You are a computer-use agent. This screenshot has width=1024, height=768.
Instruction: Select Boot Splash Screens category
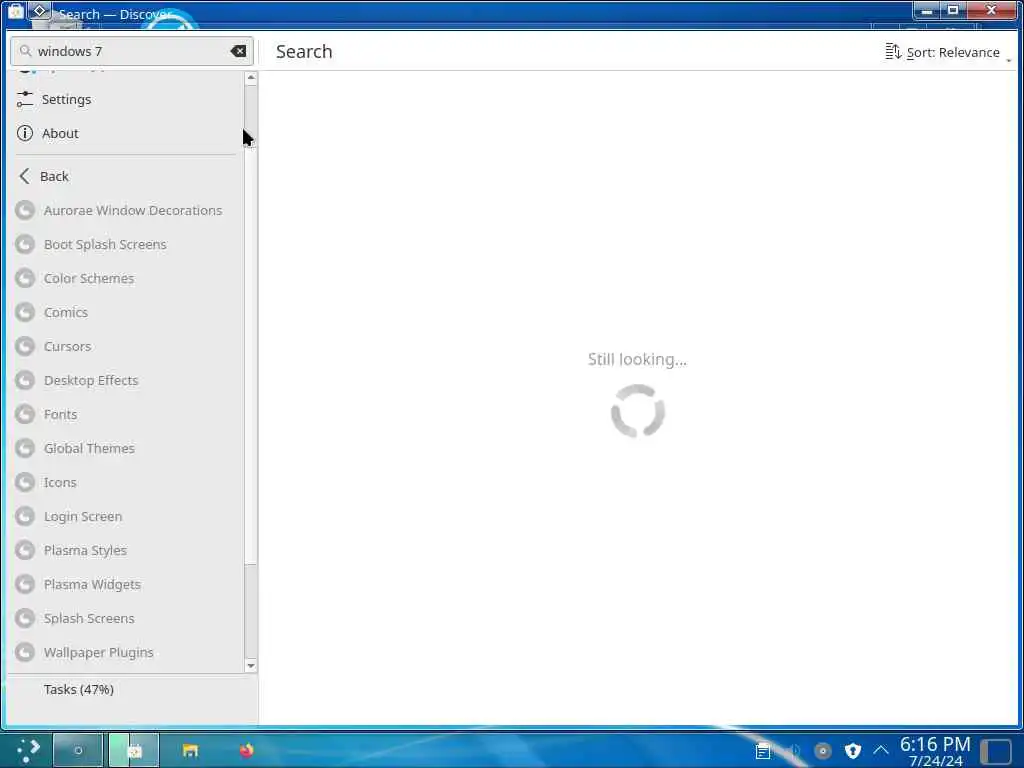pos(124,244)
